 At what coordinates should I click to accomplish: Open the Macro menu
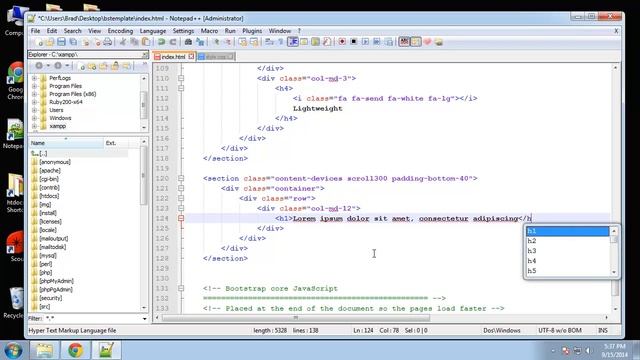pyautogui.click(x=209, y=31)
